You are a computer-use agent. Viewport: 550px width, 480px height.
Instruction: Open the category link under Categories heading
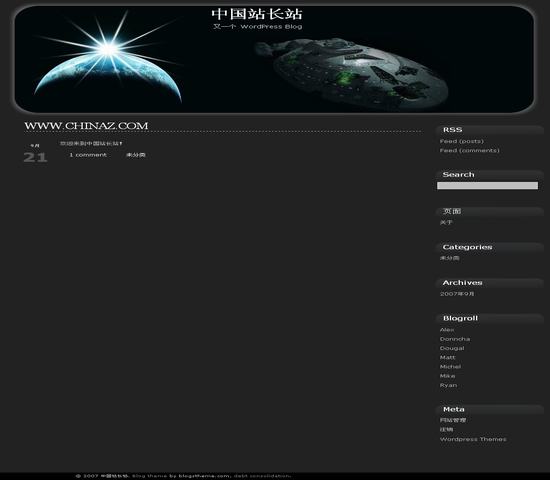click(x=450, y=258)
